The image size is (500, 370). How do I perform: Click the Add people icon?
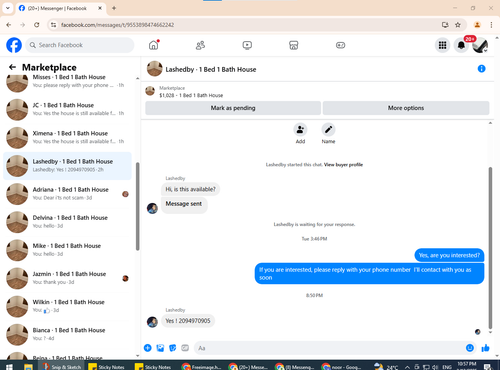click(x=300, y=130)
